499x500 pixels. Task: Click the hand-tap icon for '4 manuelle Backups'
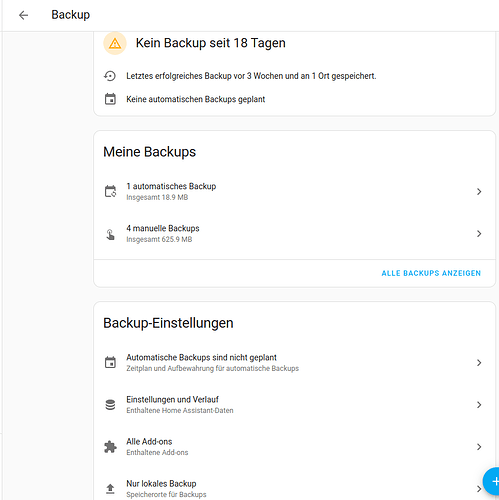click(110, 234)
